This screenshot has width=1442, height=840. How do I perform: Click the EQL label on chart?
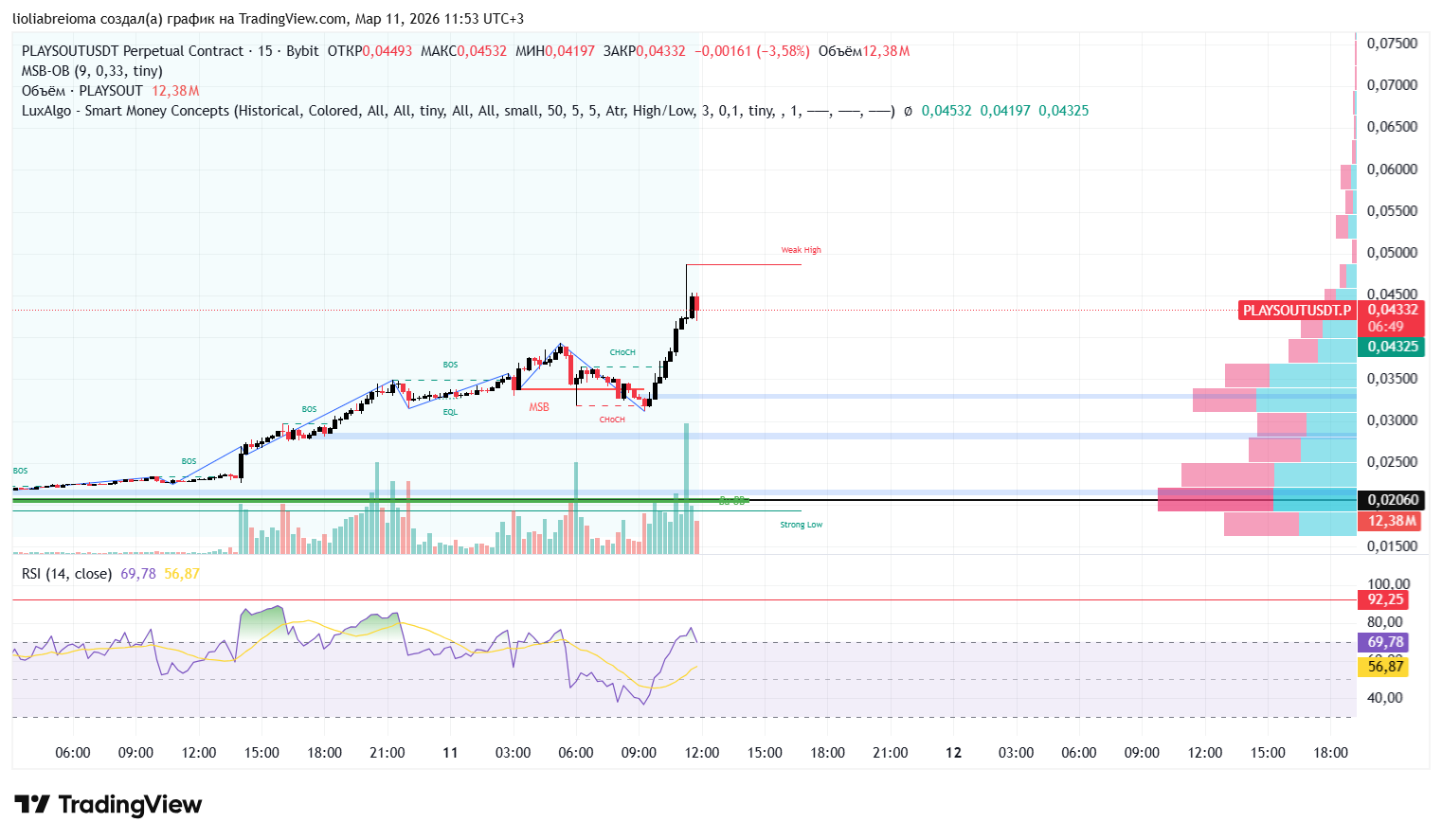[450, 412]
